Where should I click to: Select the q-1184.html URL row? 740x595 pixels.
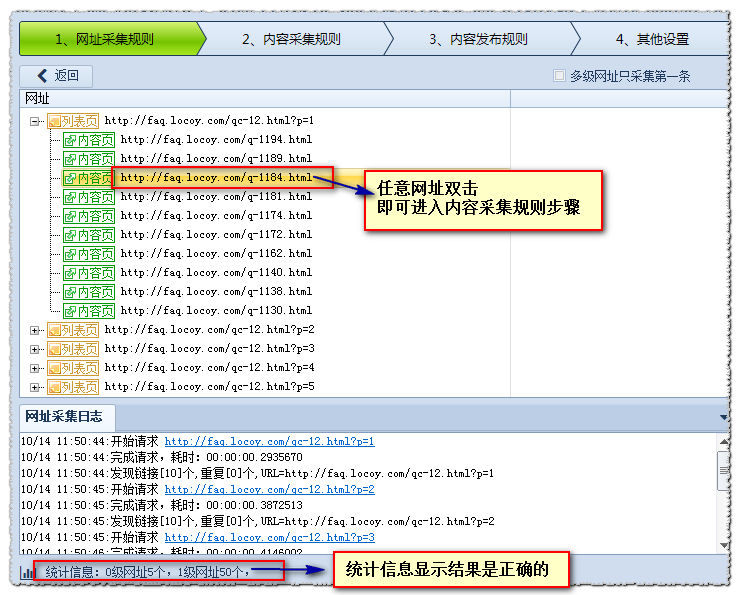[x=216, y=178]
